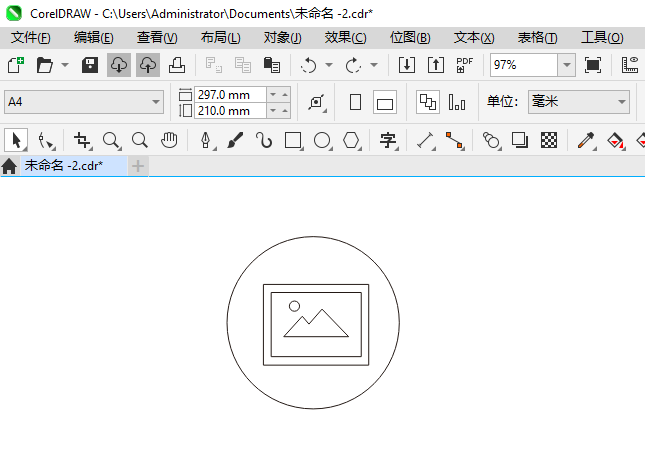
Task: Select the Blend effects tool
Action: click(x=491, y=141)
